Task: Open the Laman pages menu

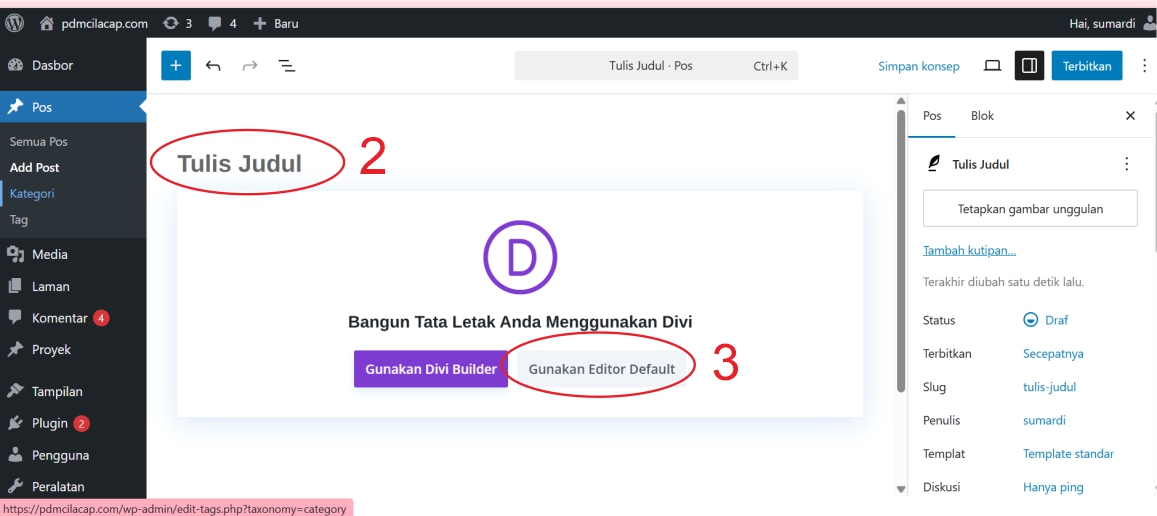Action: point(73,286)
